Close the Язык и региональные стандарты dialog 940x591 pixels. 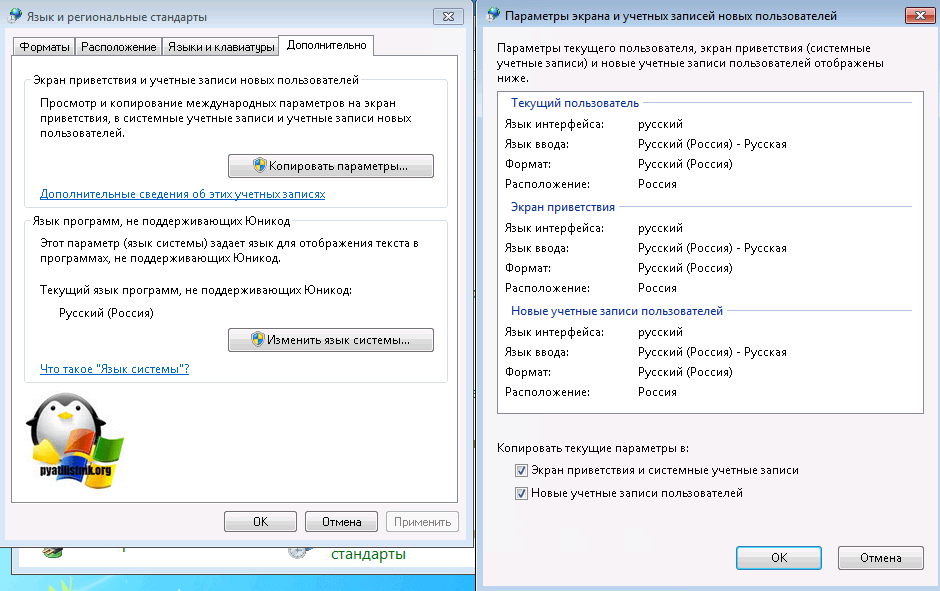click(447, 17)
